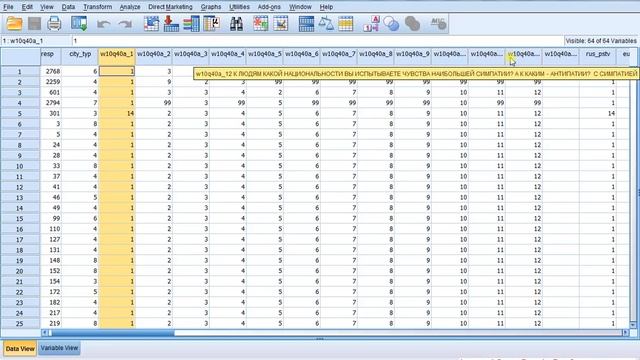640x360 pixels.
Task: Select row number 13 header
Action: [20, 198]
